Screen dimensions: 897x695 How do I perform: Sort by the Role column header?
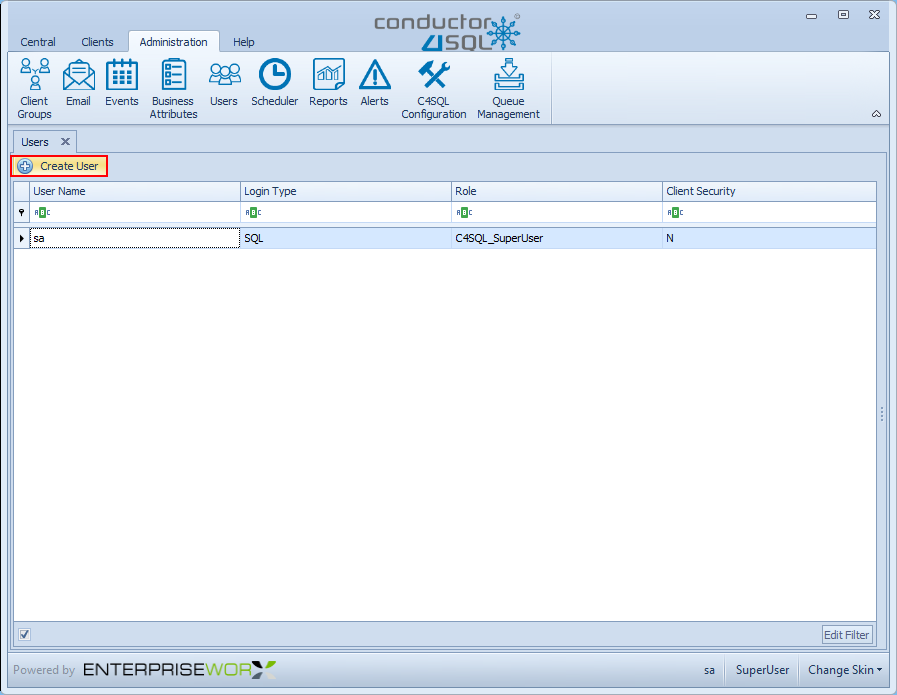557,191
